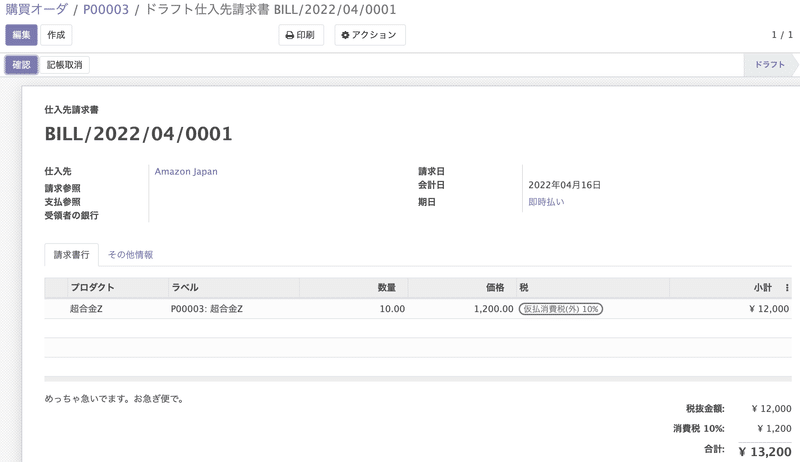Click tax tag 仮払消費税(外) 10%
Viewport: 800px width, 462px height.
[x=561, y=309]
